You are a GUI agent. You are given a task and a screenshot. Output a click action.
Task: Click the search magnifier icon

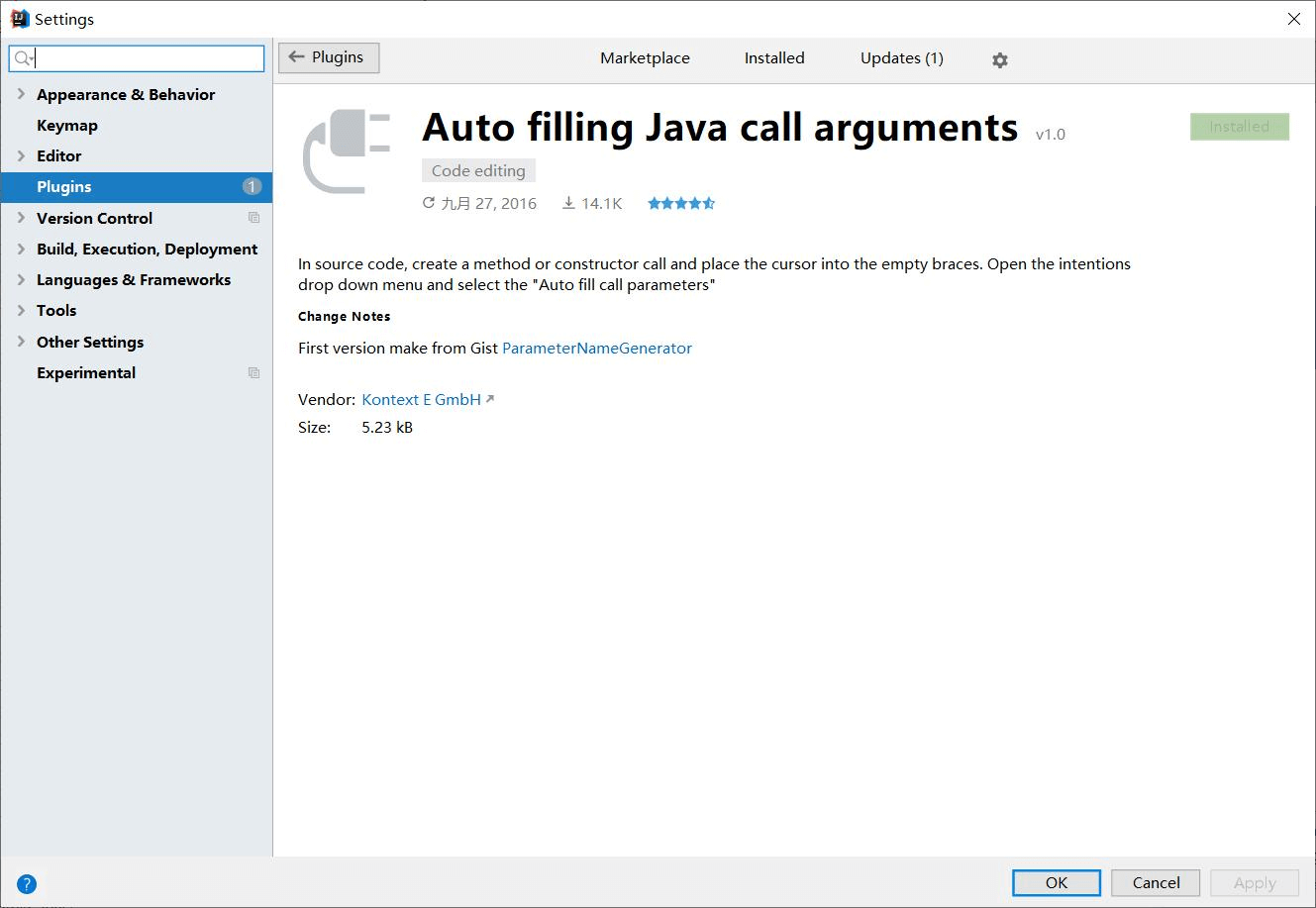pos(23,59)
